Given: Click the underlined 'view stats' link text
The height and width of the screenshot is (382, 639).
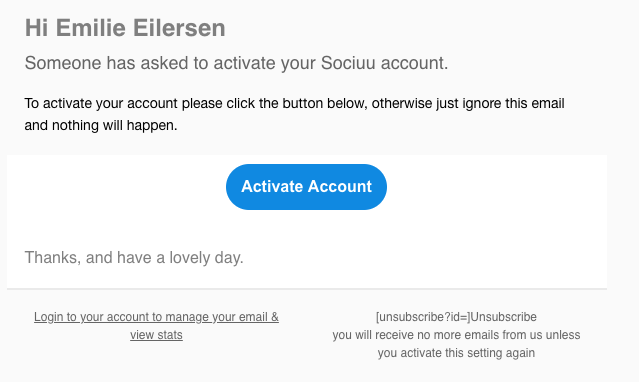Looking at the screenshot, I should click(156, 335).
